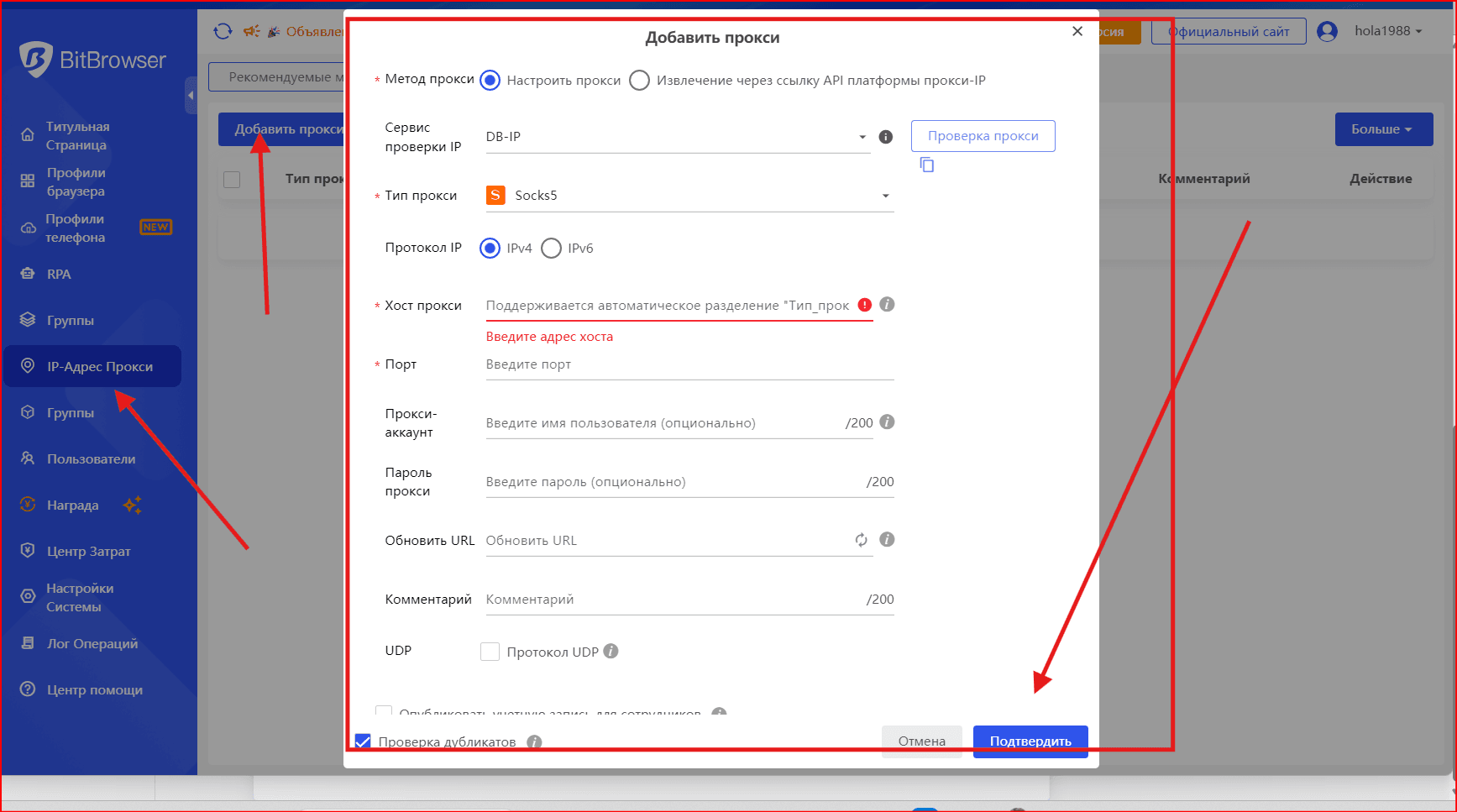Expand the DB-IP check service dropdown
Viewport: 1457px width, 812px height.
(676, 137)
